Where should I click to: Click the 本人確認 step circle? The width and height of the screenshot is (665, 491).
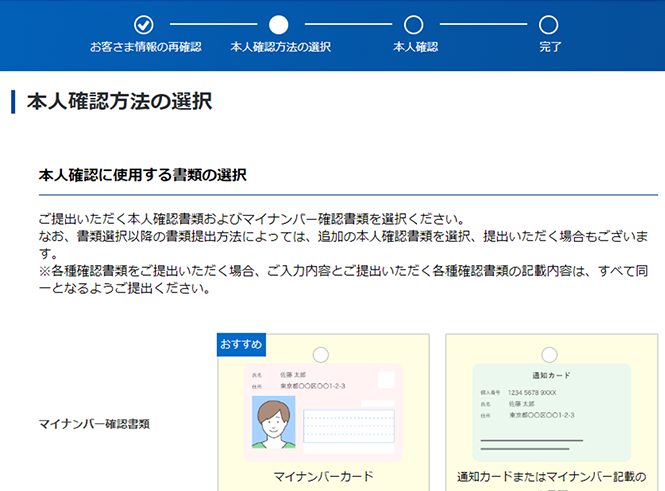[x=414, y=25]
